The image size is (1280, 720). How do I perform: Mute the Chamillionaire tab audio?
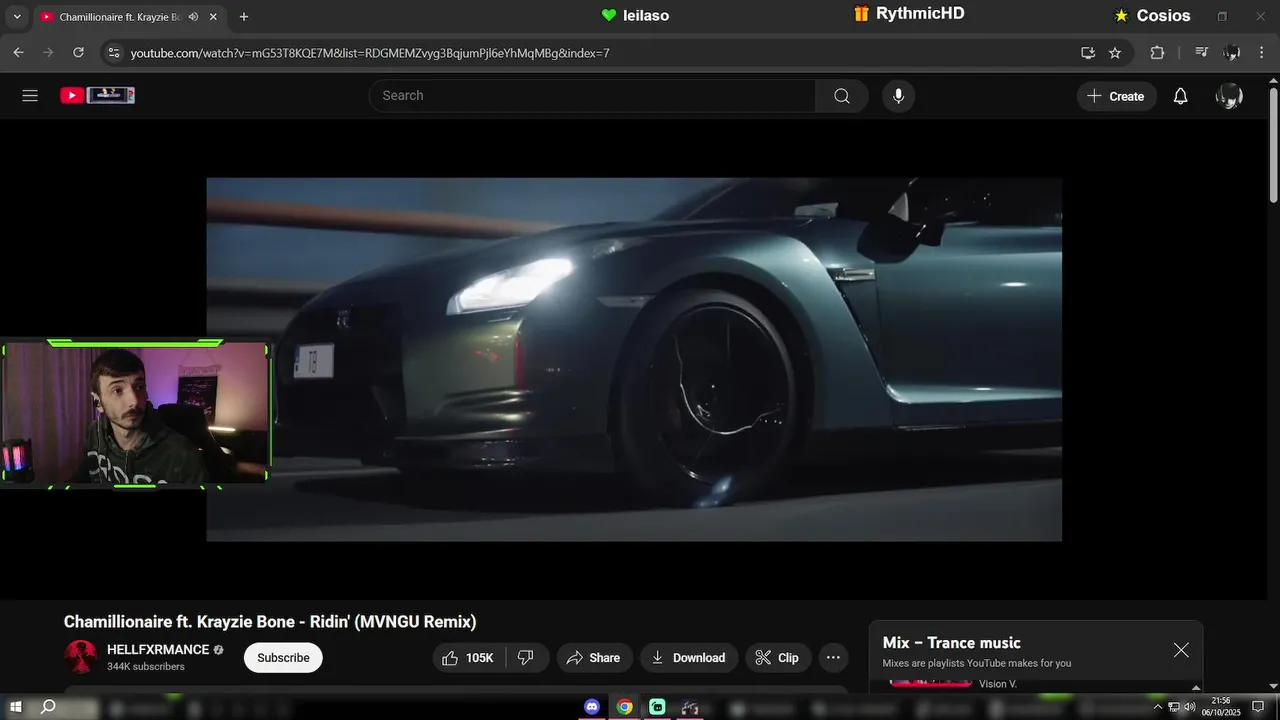(x=193, y=17)
